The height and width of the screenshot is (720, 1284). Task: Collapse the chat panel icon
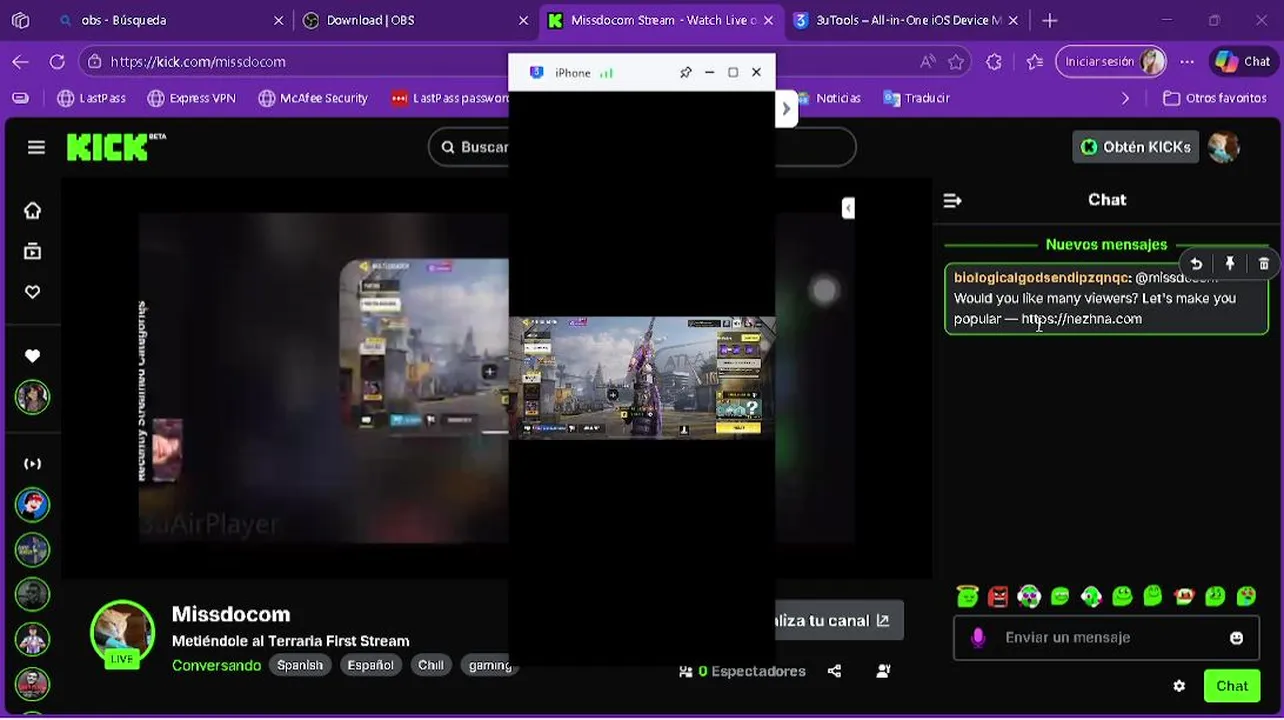[952, 200]
